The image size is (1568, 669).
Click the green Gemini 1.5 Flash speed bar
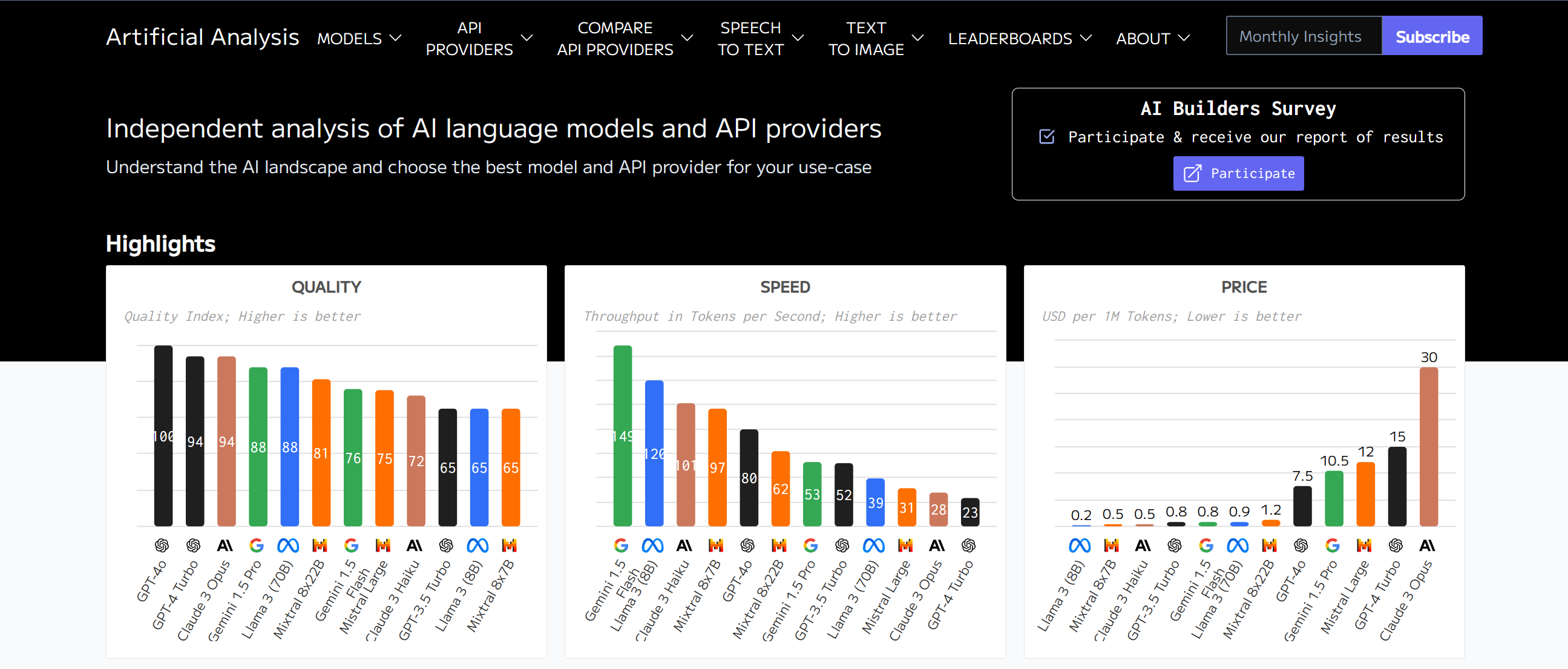pos(622,435)
